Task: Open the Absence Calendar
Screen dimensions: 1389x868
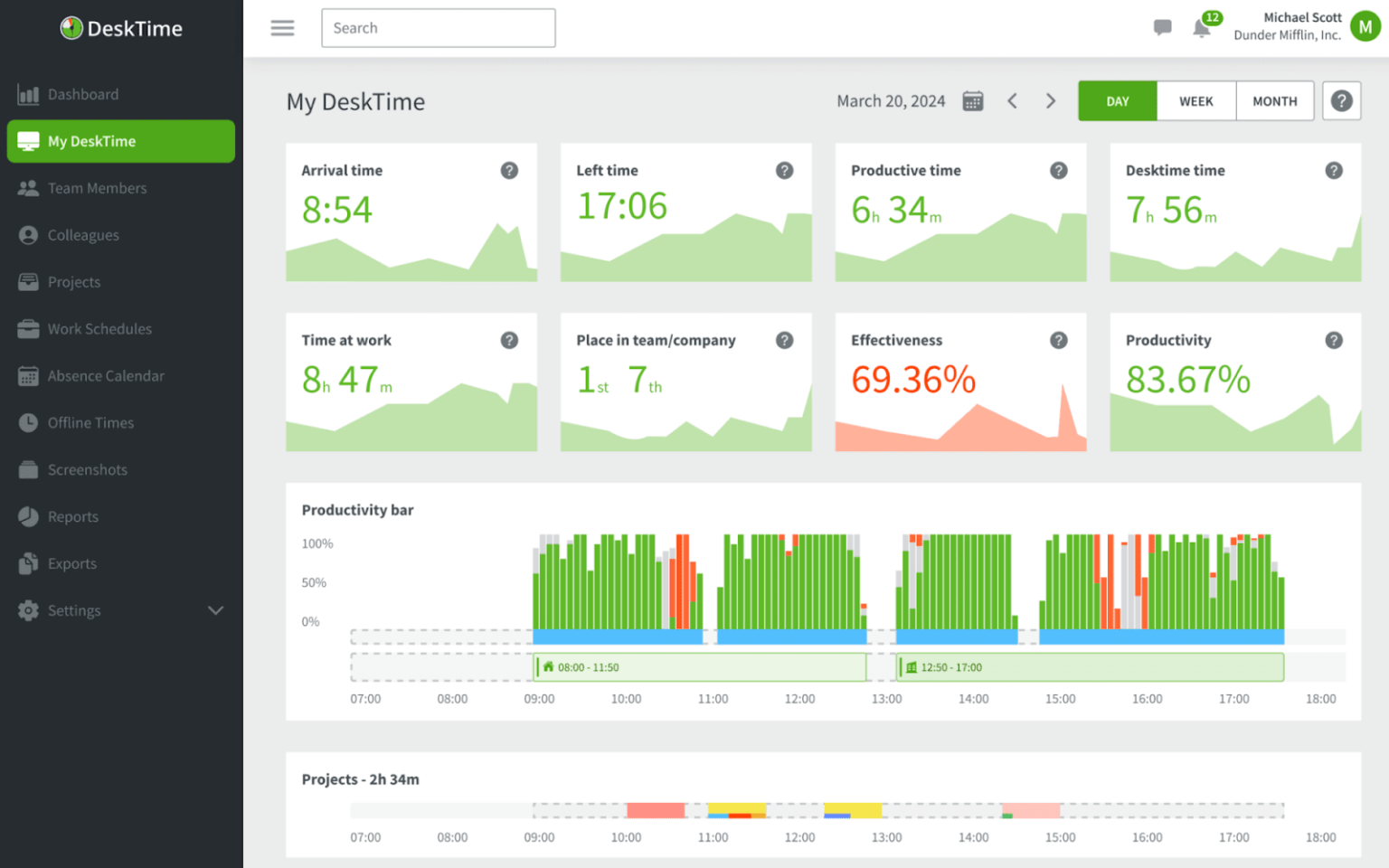Action: (107, 375)
